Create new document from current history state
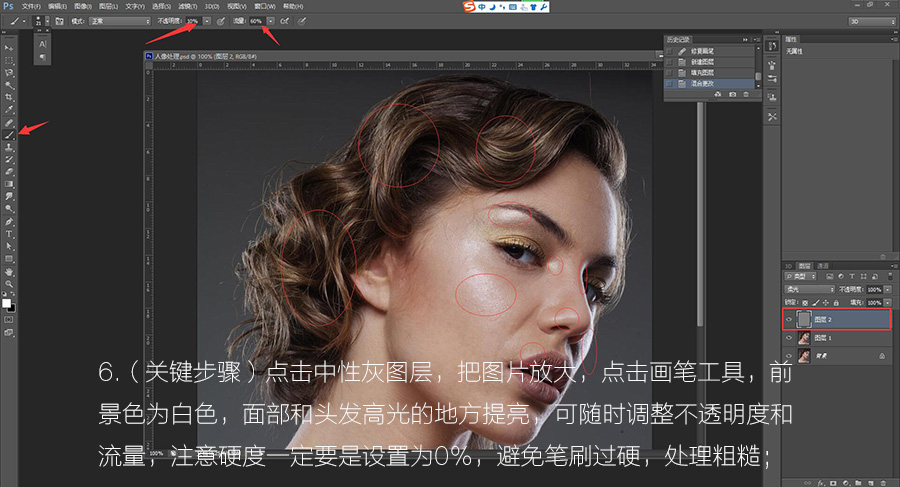The height and width of the screenshot is (487, 900). point(718,94)
